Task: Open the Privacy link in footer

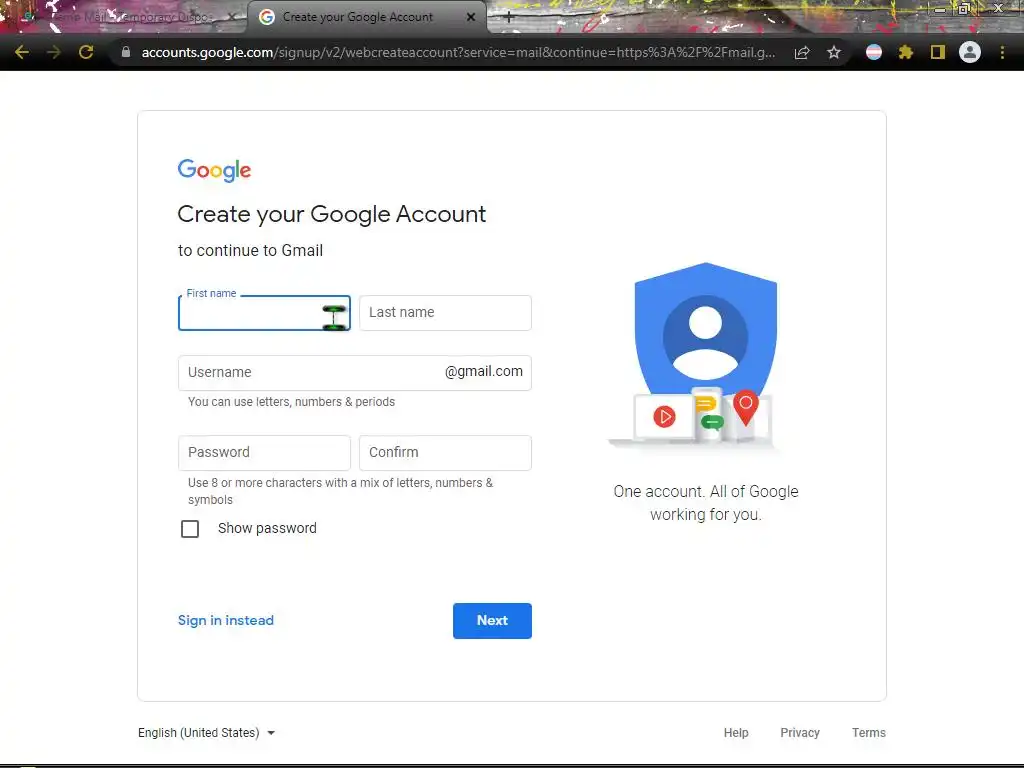Action: (x=800, y=733)
